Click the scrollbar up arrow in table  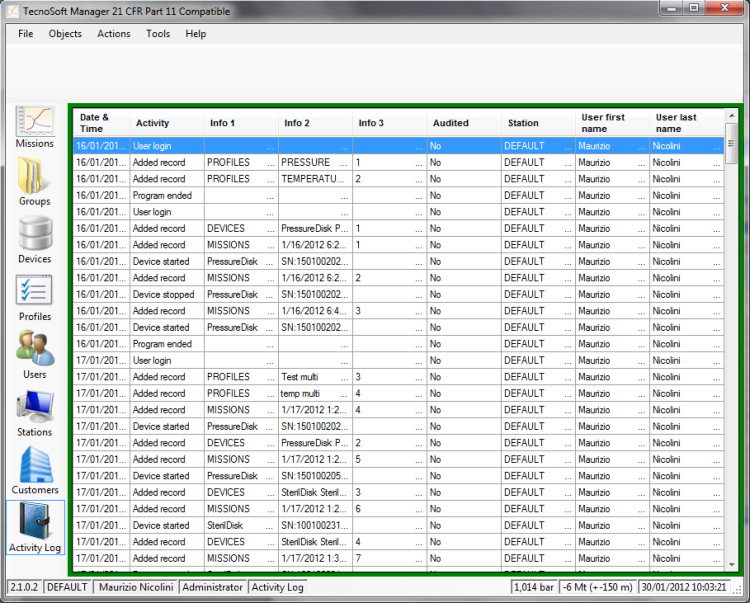pos(732,116)
